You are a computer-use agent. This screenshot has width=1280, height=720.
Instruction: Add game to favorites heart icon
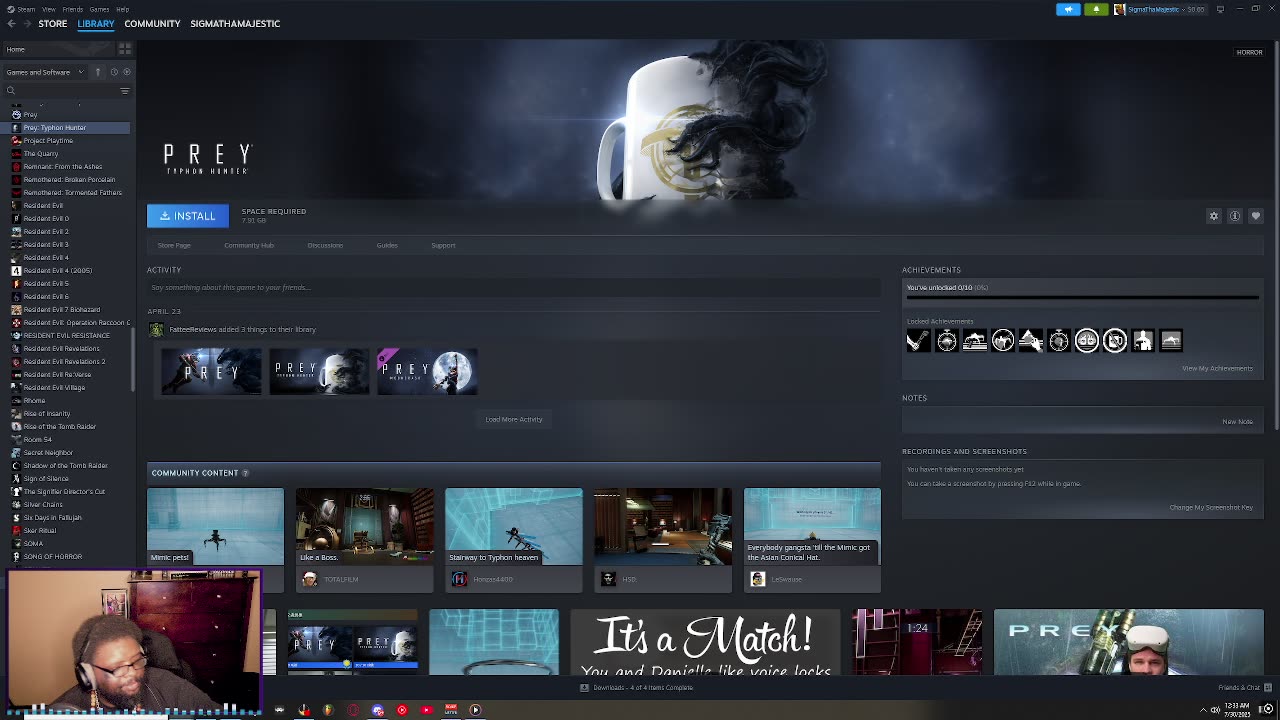[x=1256, y=216]
